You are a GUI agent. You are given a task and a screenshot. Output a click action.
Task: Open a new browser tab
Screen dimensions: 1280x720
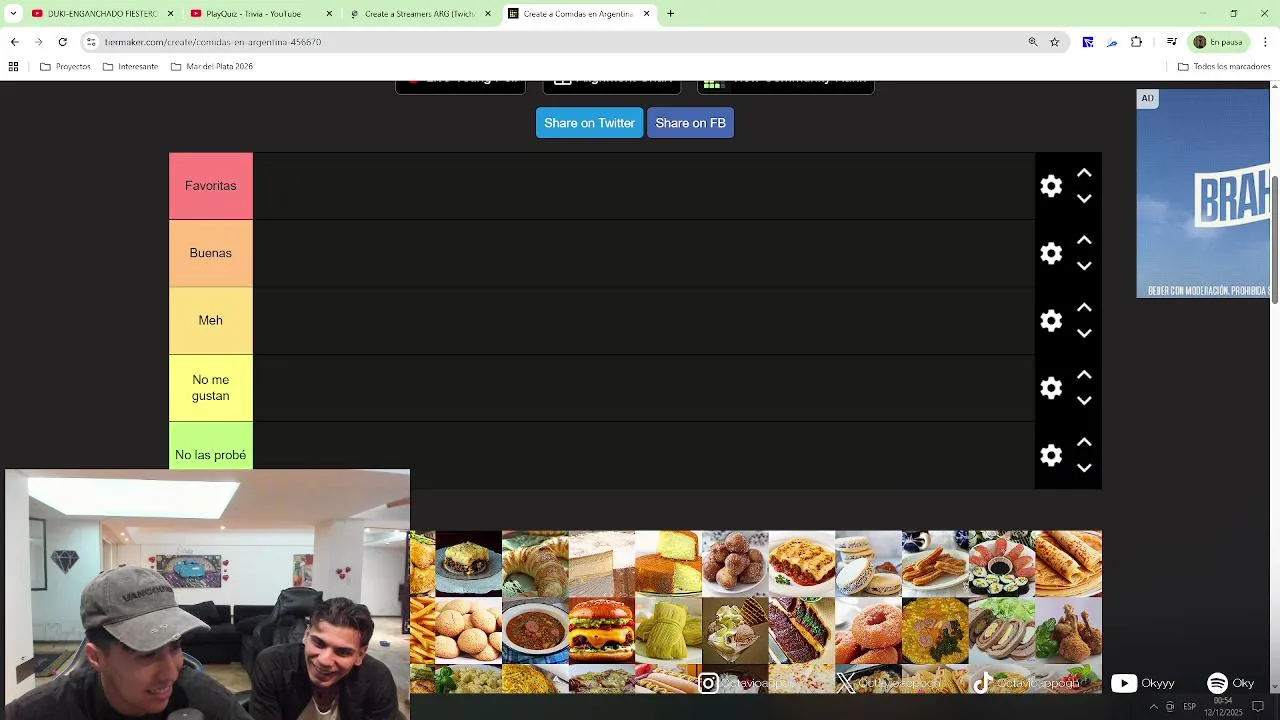click(670, 14)
